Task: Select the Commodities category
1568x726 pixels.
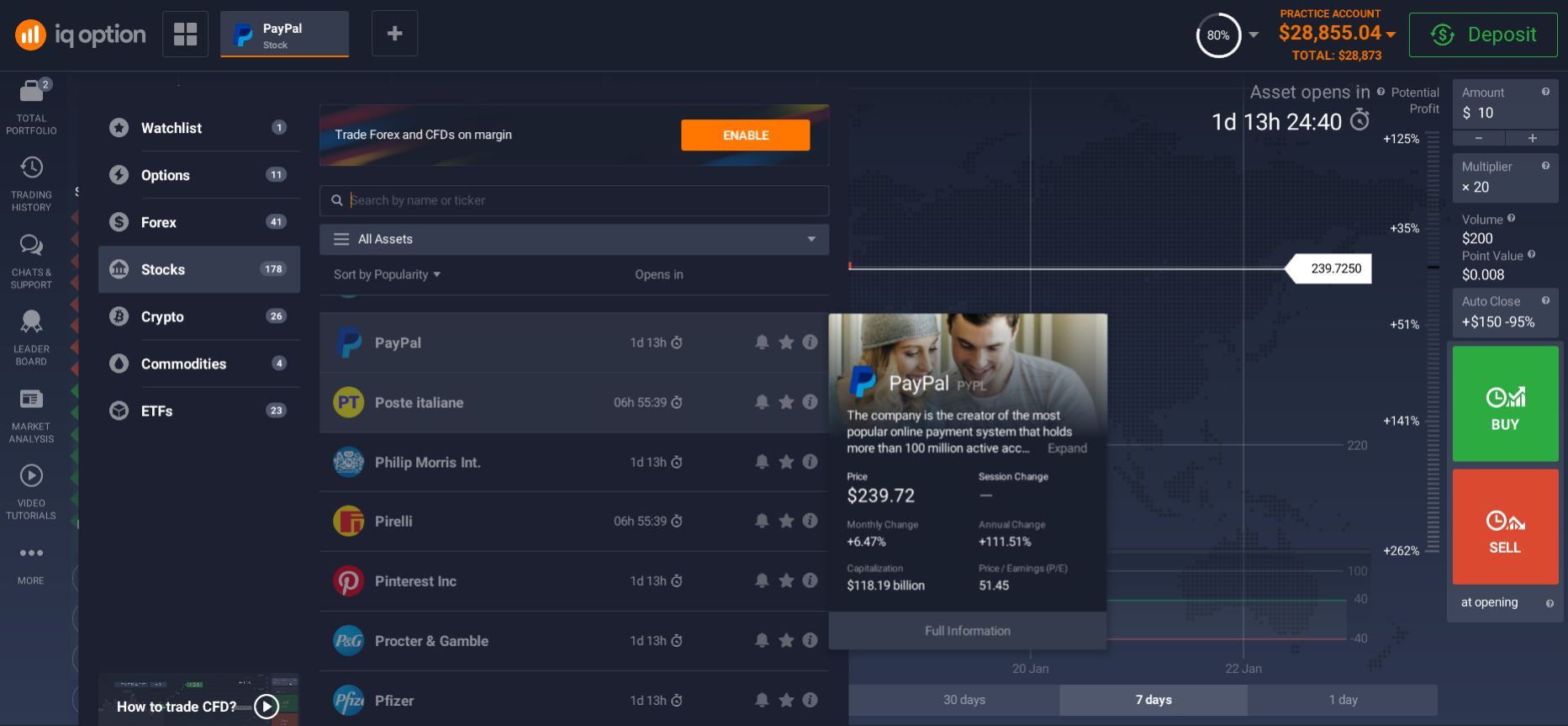Action: (x=199, y=363)
